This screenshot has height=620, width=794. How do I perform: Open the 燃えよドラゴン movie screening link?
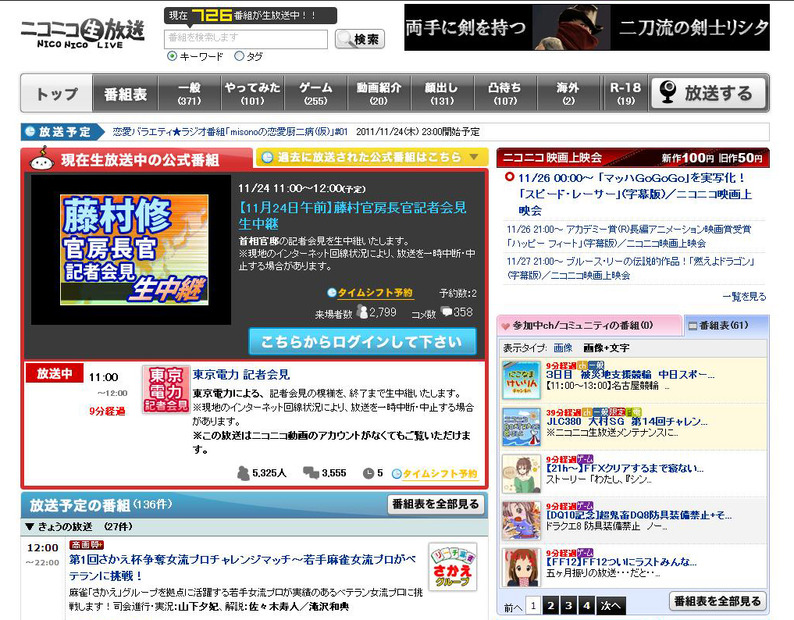coord(631,268)
